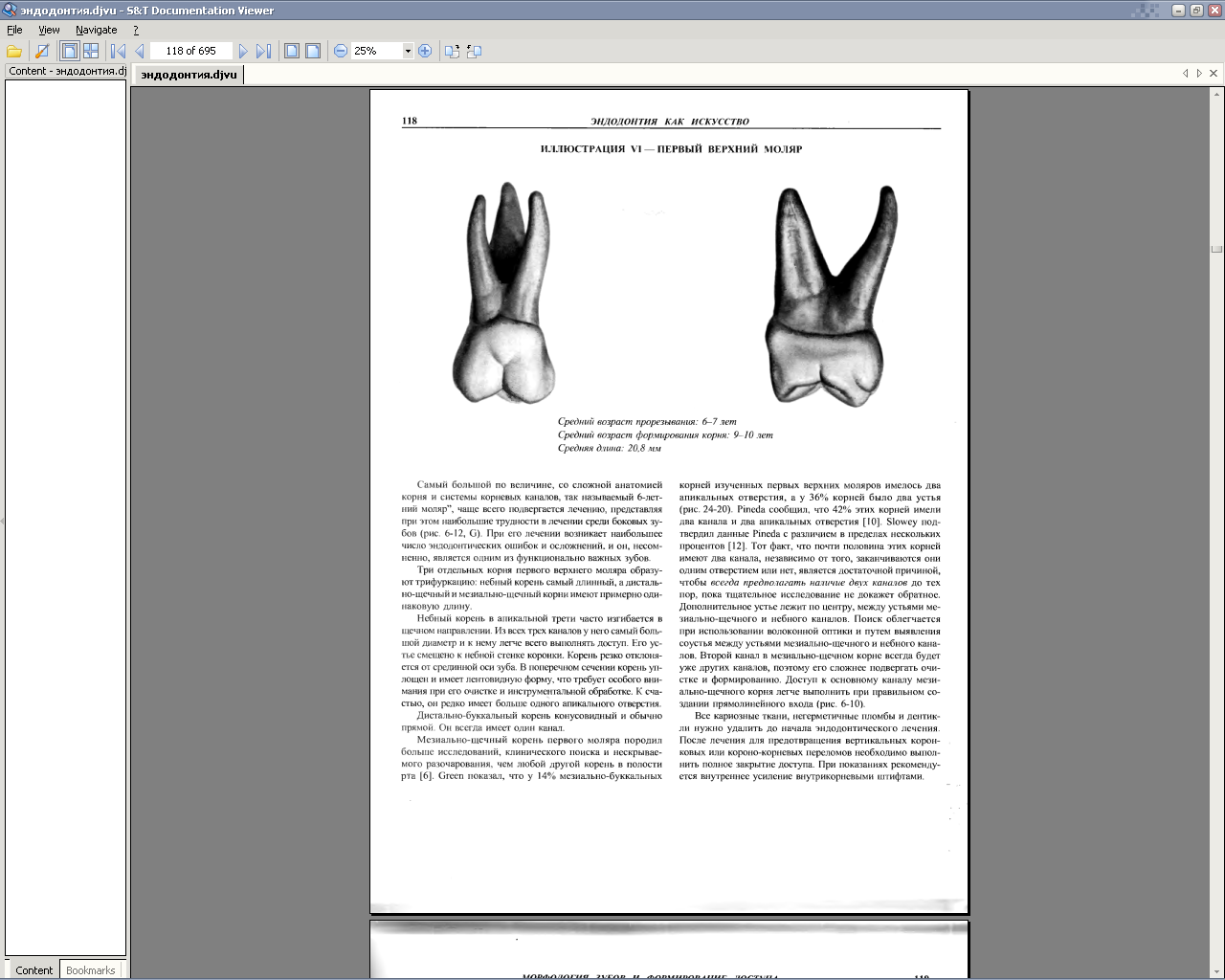Go to the previous page
The width and height of the screenshot is (1225, 980).
tap(140, 51)
